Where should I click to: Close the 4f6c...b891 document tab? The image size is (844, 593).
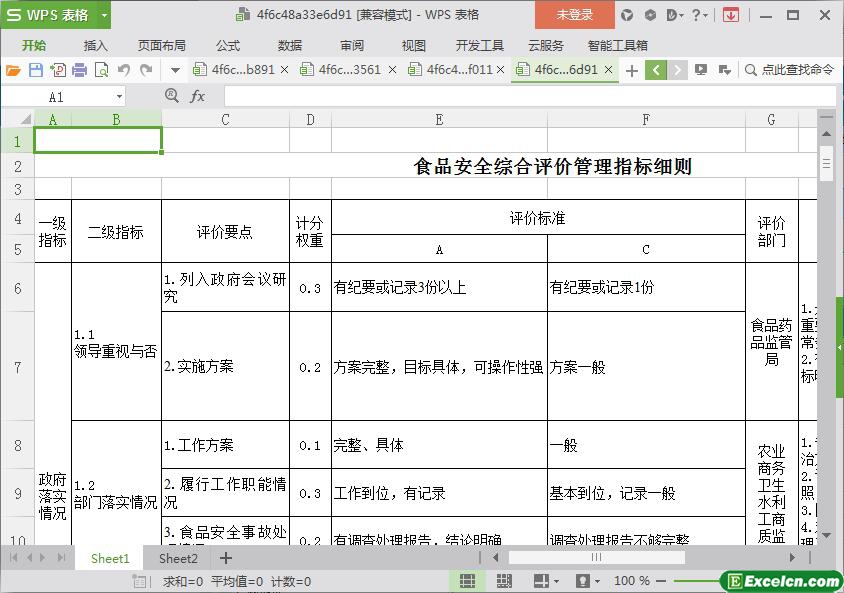point(285,70)
